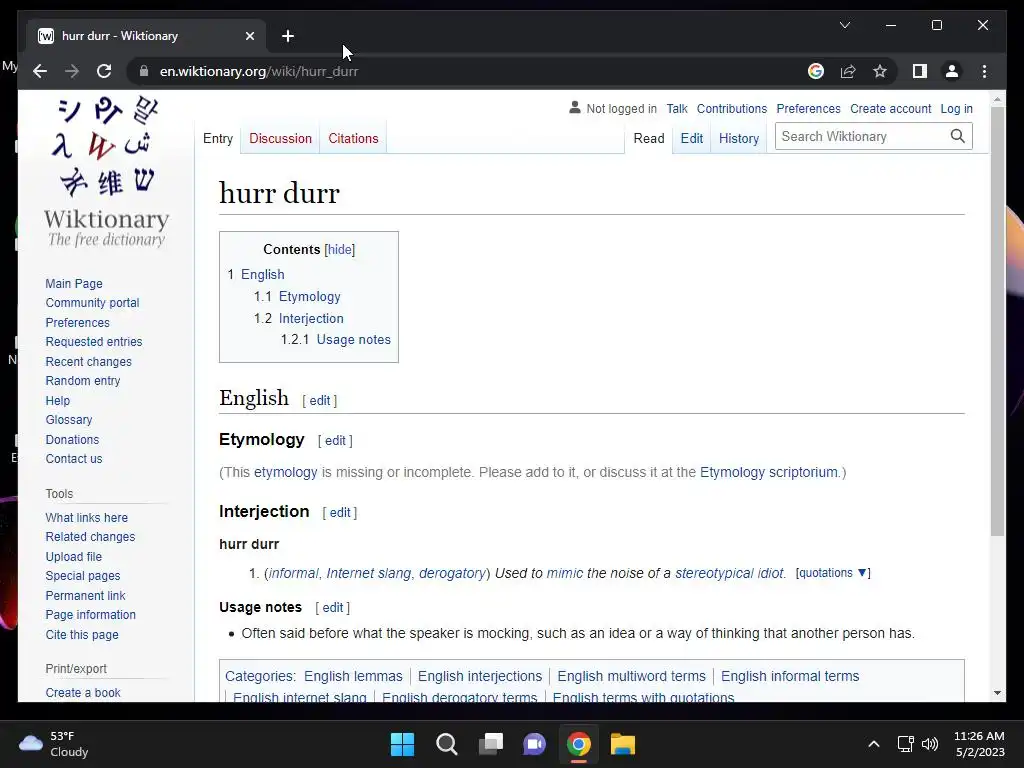
Task: Edit the Interjection section
Action: click(340, 513)
